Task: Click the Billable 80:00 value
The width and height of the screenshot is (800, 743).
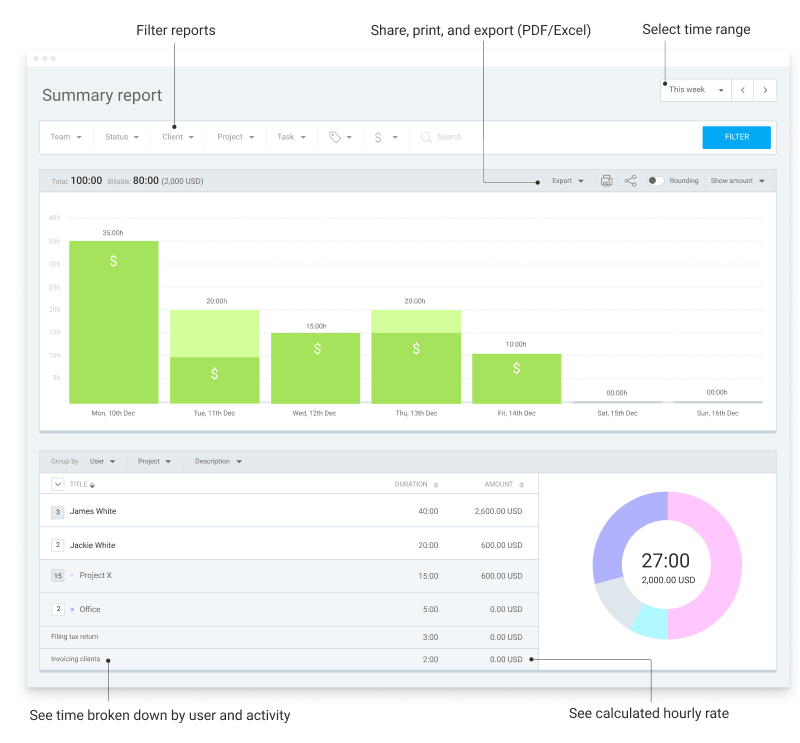Action: [x=146, y=181]
